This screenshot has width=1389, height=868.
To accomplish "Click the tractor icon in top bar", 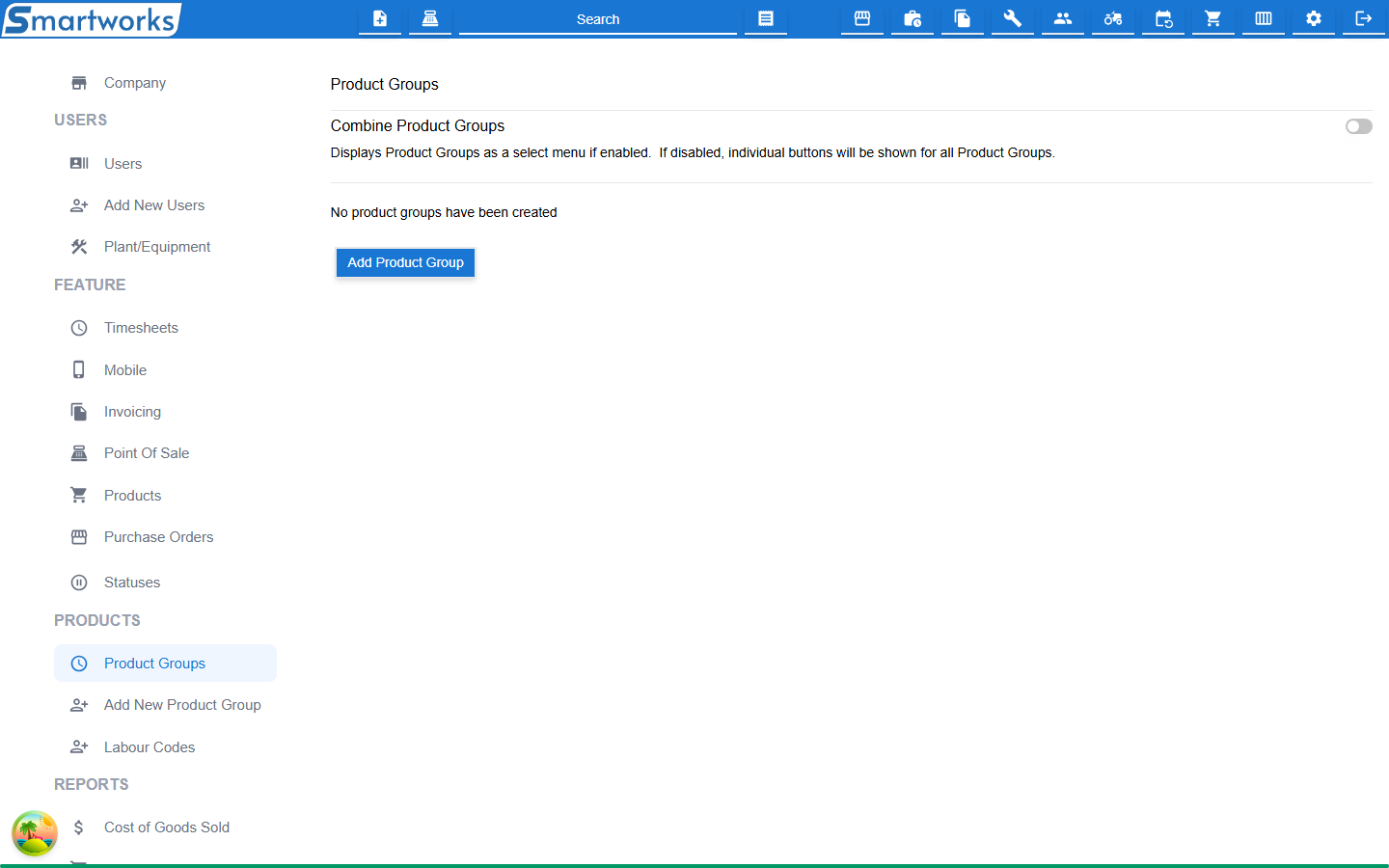I will tap(1113, 18).
